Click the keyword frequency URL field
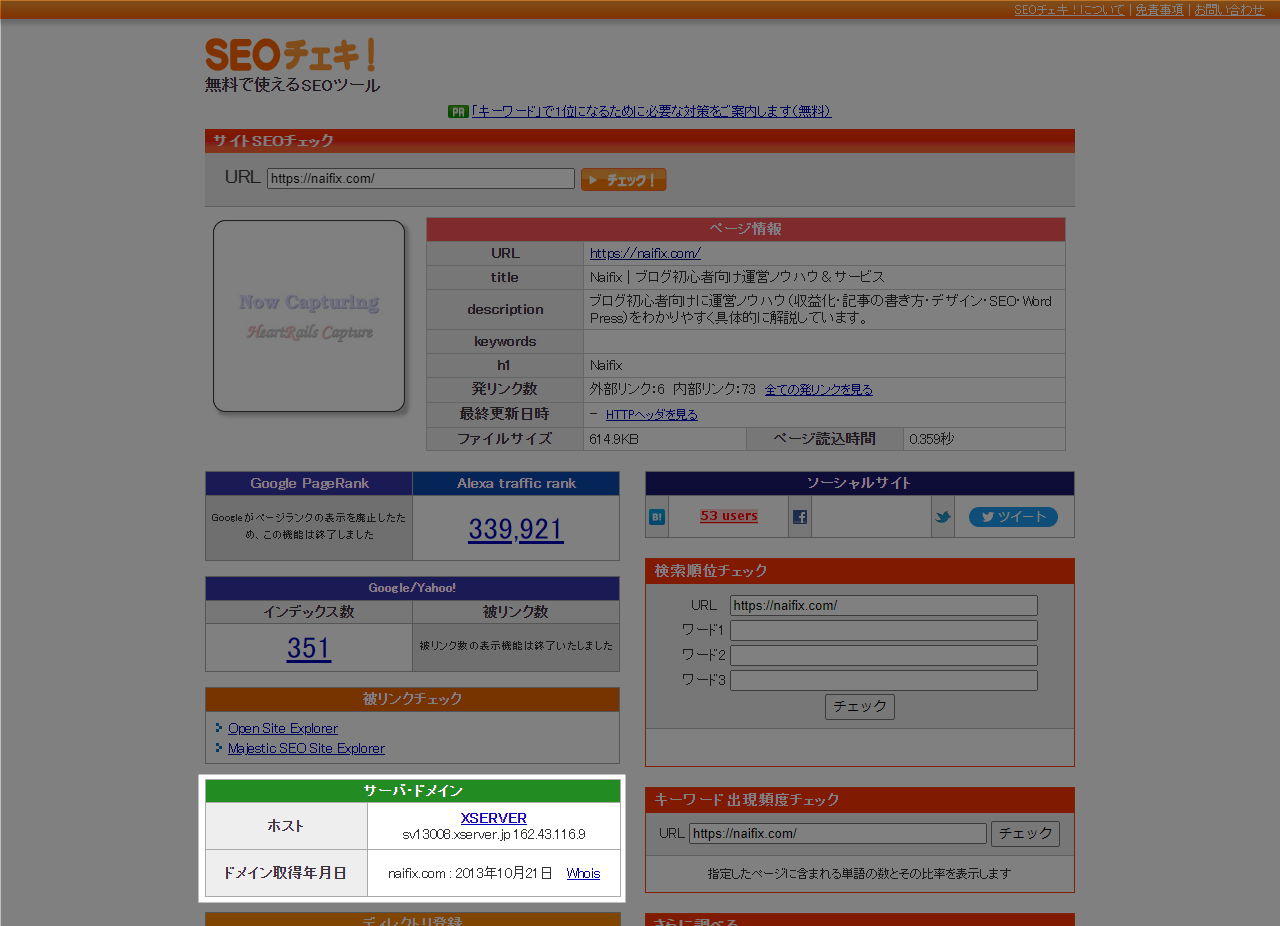 point(838,834)
